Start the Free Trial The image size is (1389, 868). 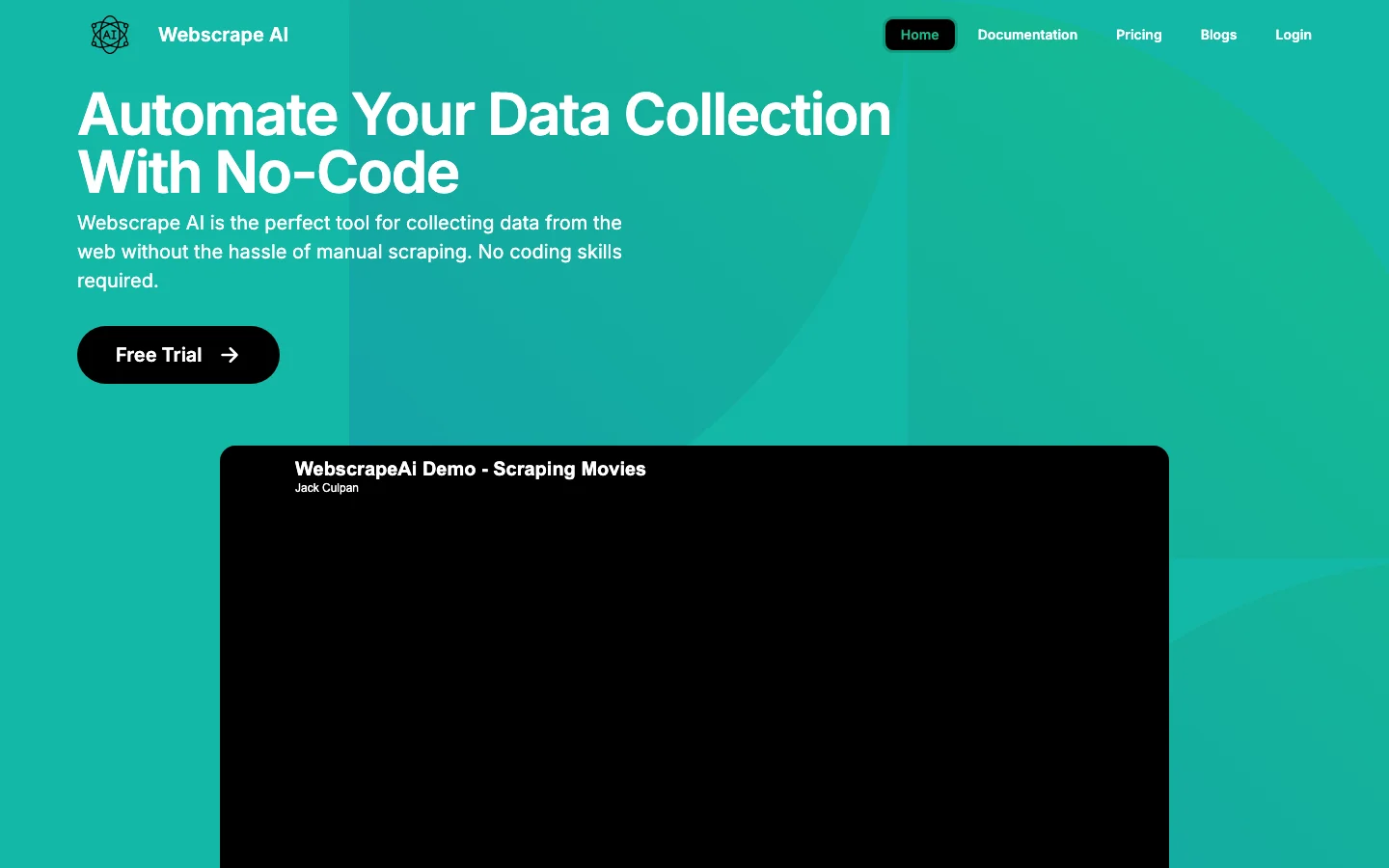178,355
